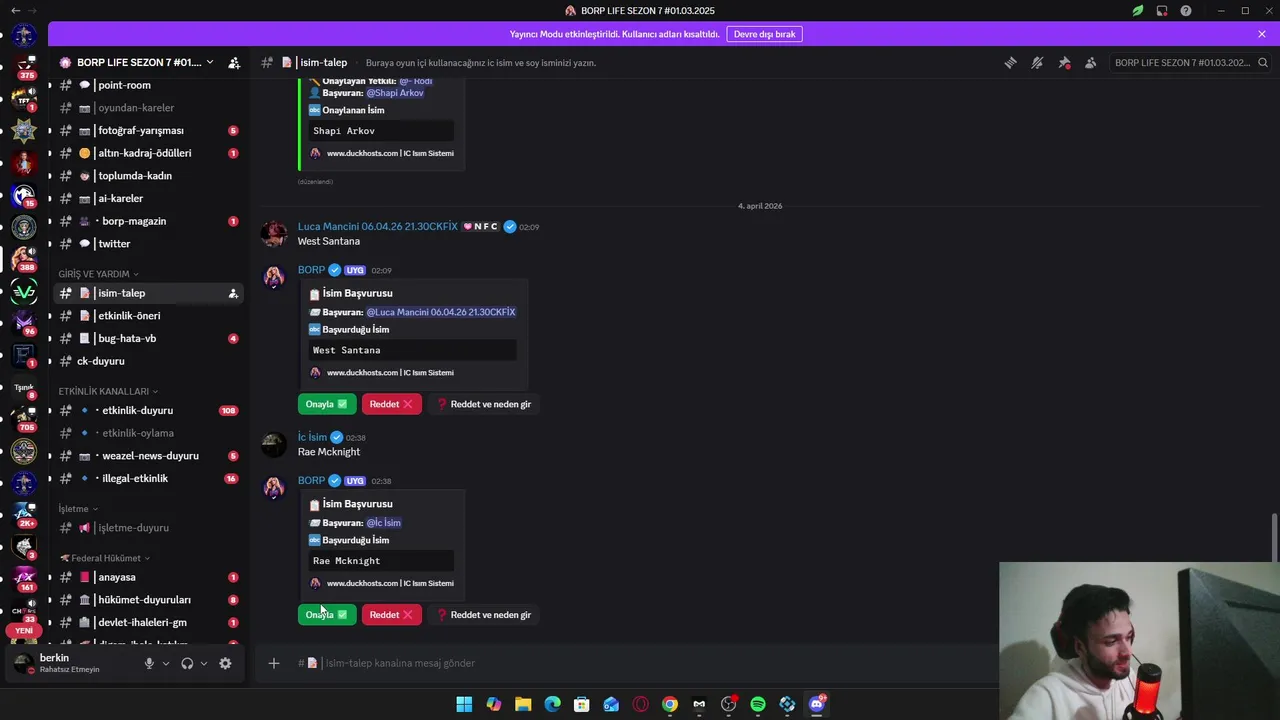
Task: Click the green leaf icon in title bar
Action: pos(1137,10)
